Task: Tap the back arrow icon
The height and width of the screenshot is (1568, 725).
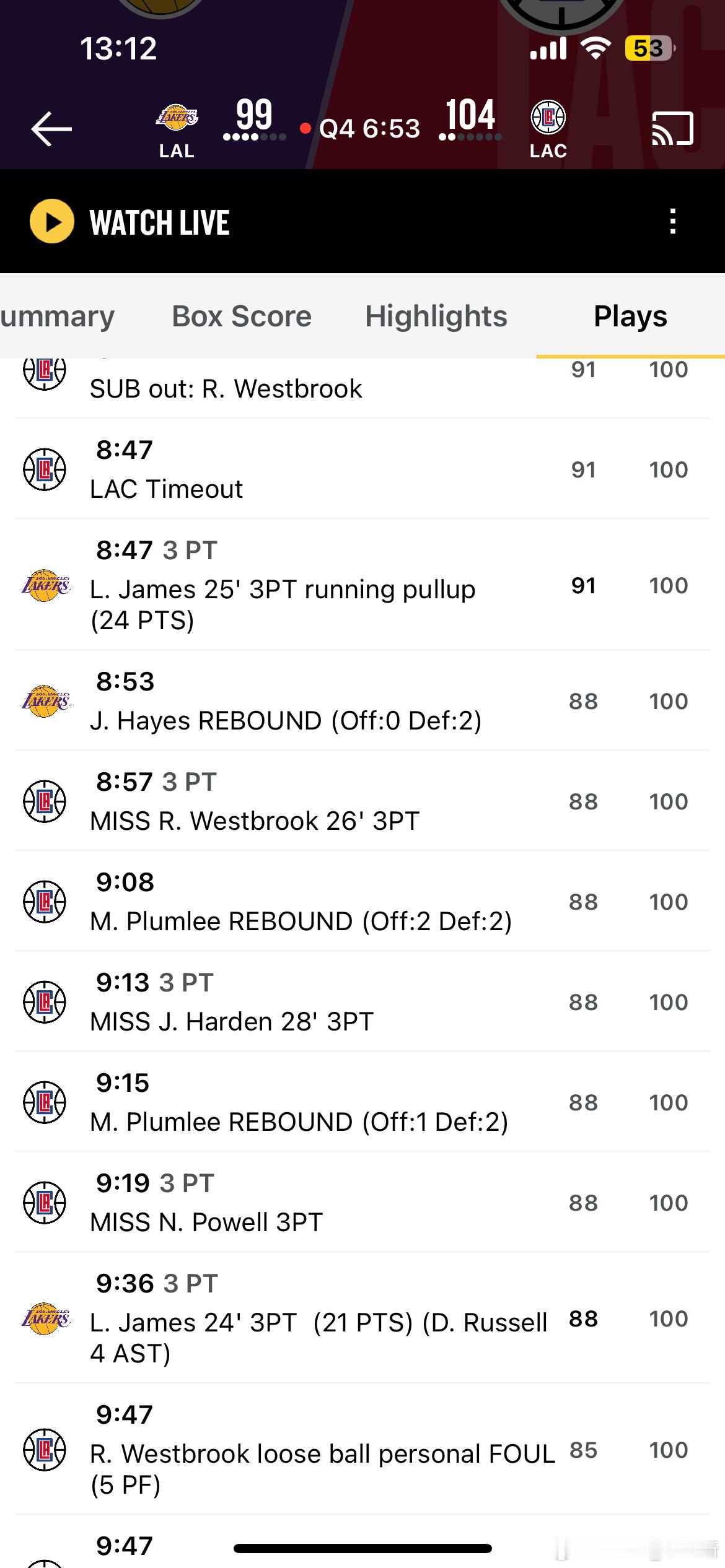Action: (51, 129)
